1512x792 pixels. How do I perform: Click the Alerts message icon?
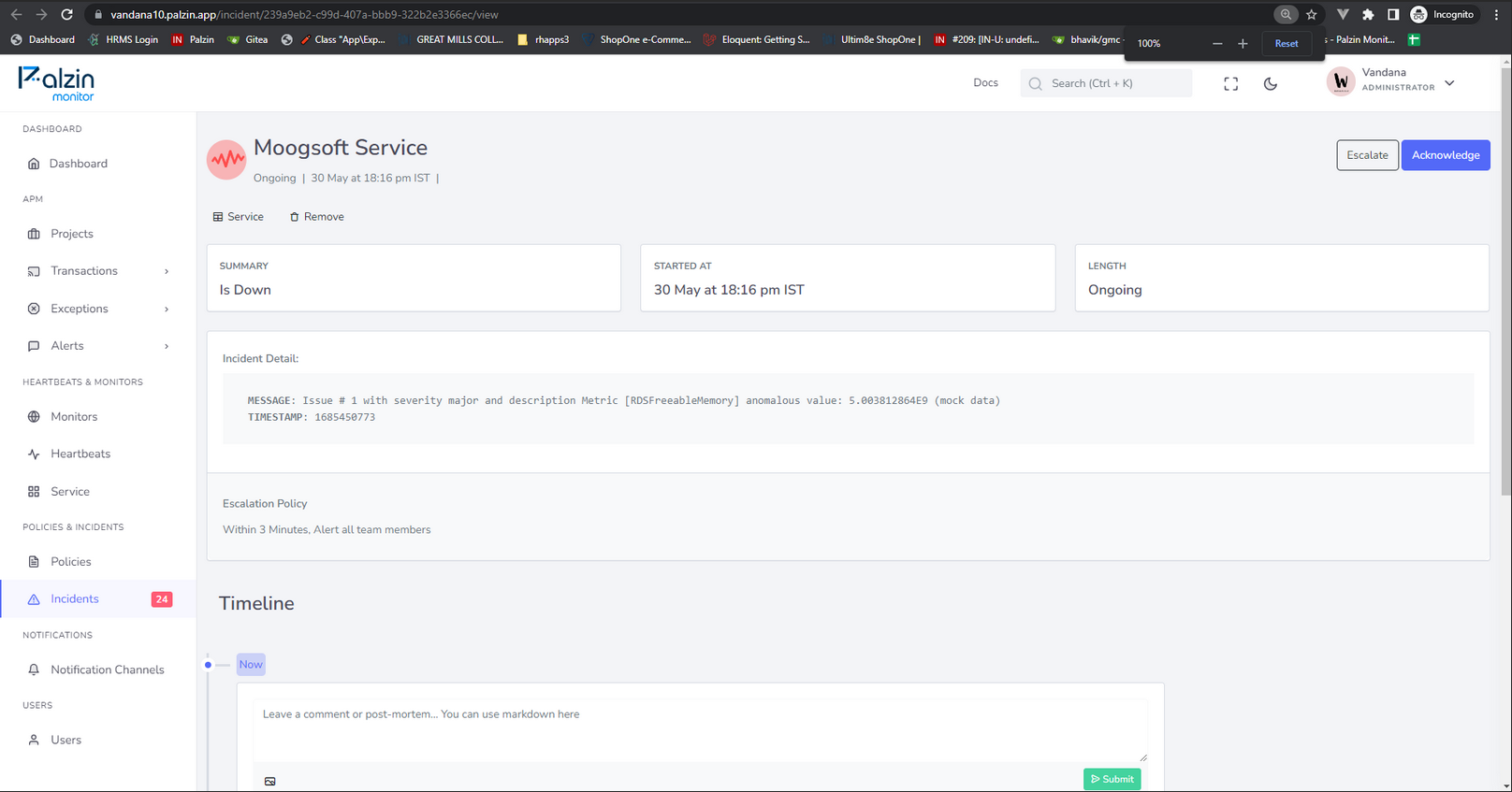point(34,346)
